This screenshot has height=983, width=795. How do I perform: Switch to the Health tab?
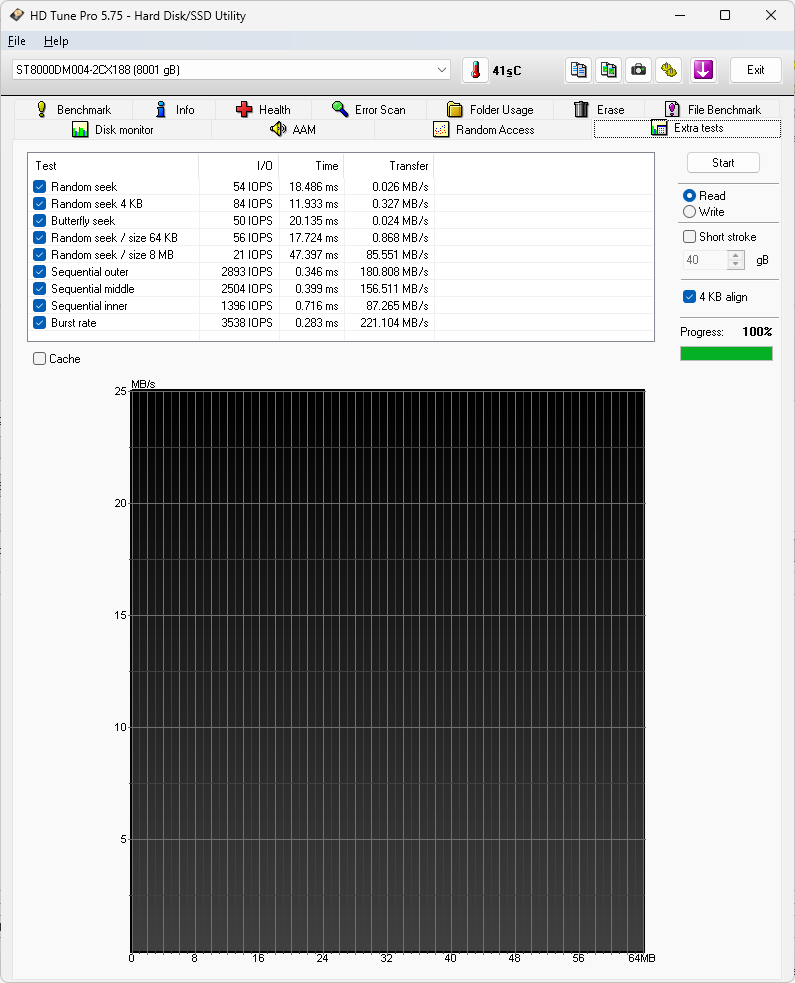(x=263, y=110)
